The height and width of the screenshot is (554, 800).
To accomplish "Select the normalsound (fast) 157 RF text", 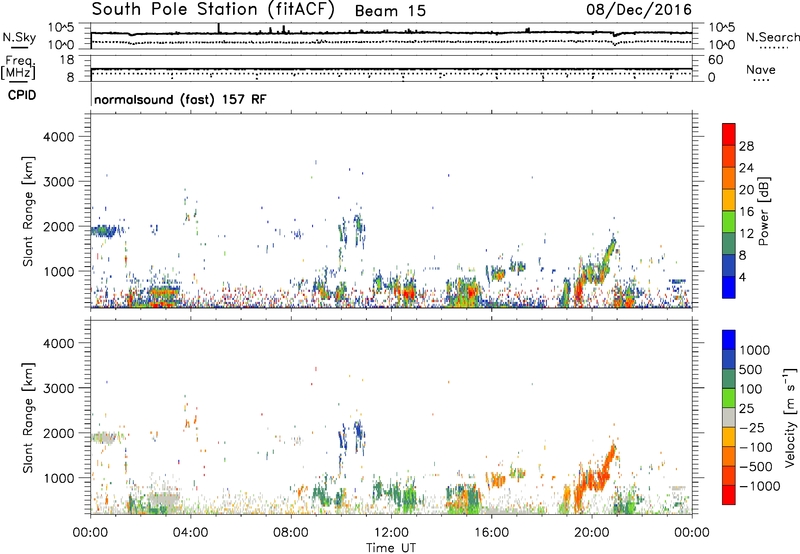I will point(180,99).
